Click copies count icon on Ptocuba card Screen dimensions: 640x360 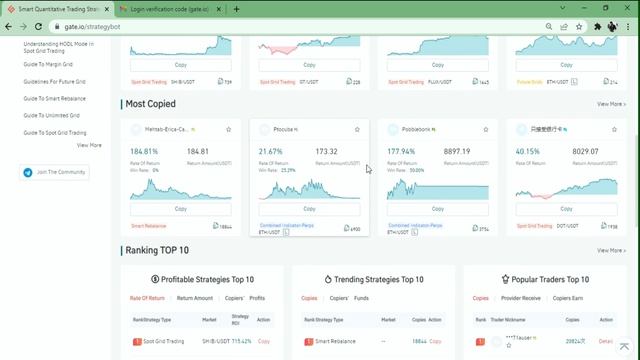point(347,228)
